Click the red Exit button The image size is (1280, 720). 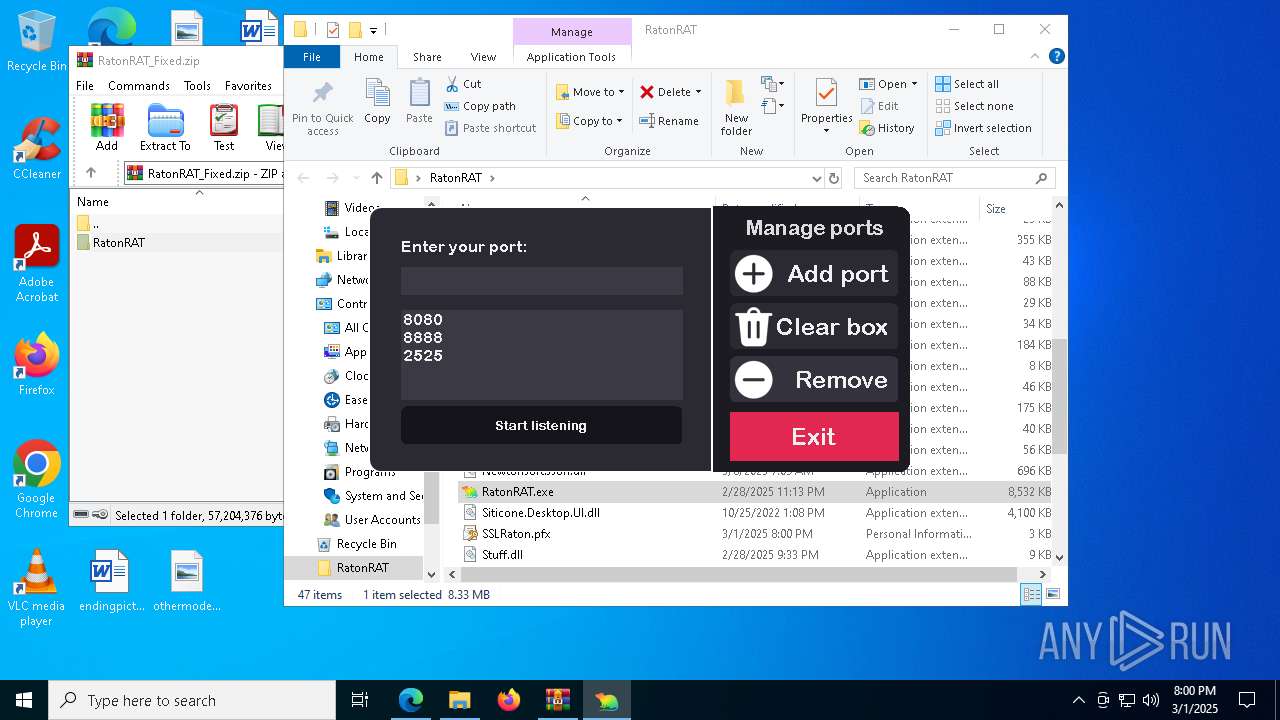[813, 436]
